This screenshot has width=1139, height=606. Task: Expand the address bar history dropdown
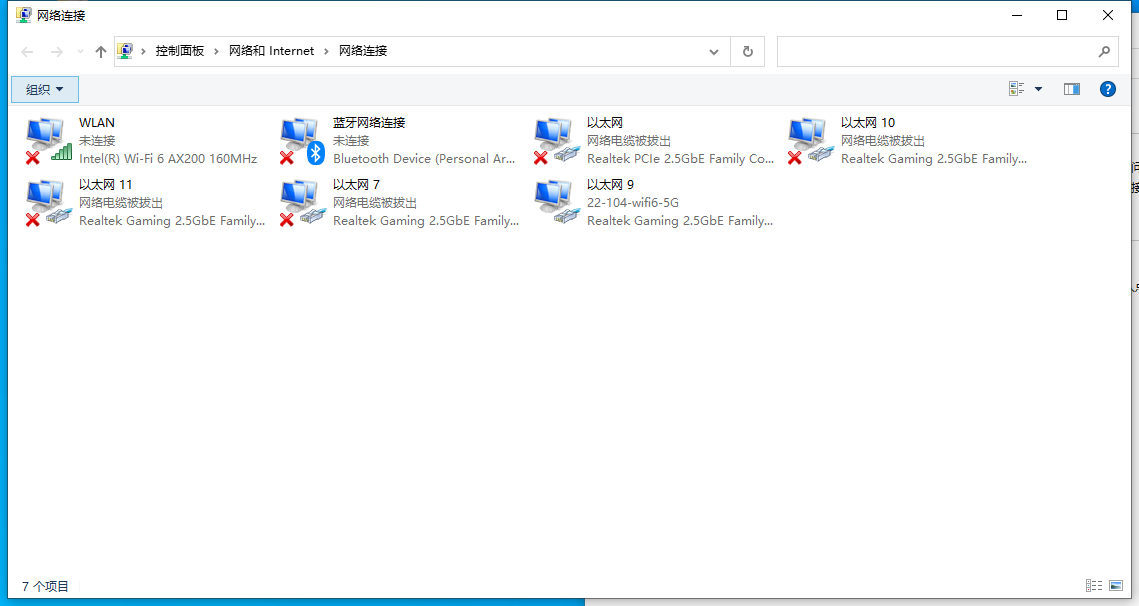(x=714, y=52)
